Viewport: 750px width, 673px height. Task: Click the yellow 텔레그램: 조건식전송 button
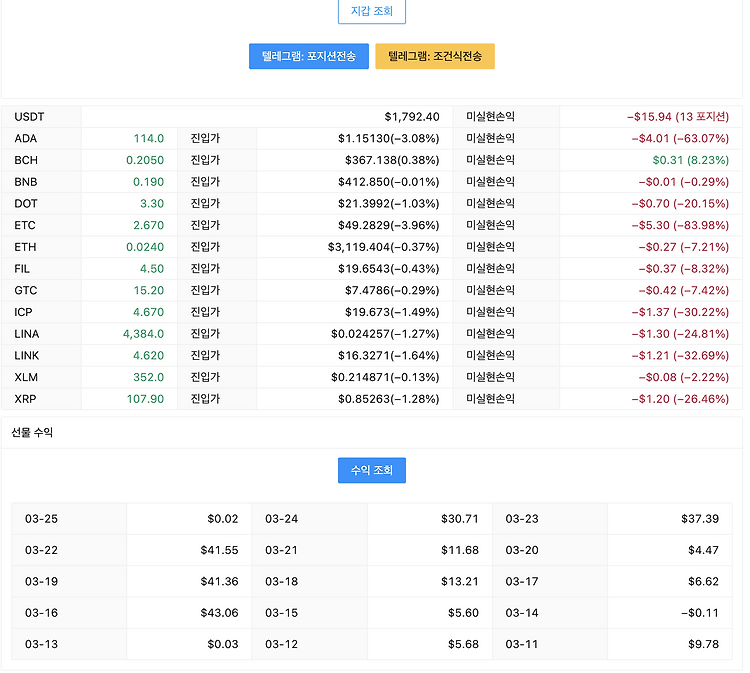click(435, 56)
